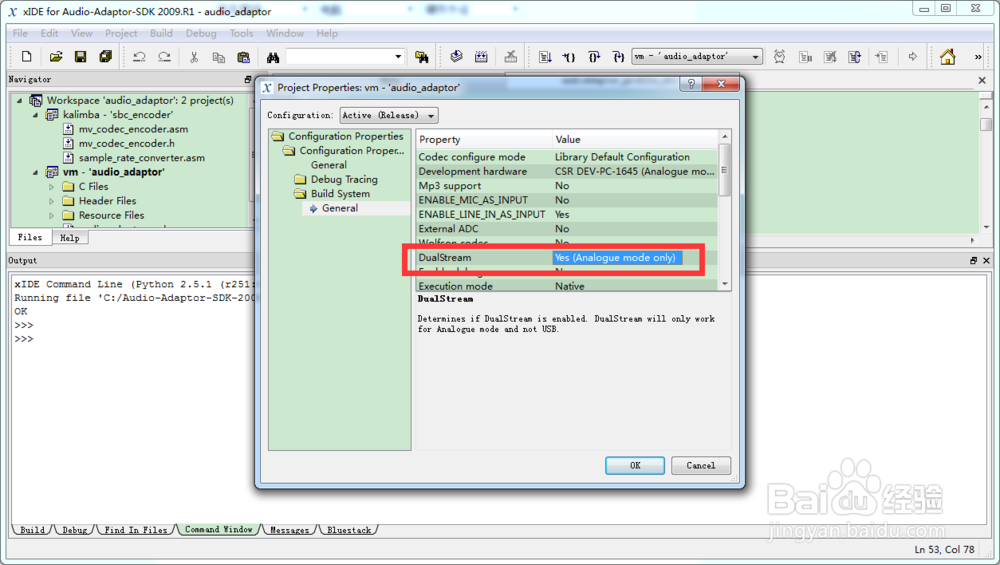Confirm with the OK button
This screenshot has width=1000, height=565.
[x=635, y=466]
